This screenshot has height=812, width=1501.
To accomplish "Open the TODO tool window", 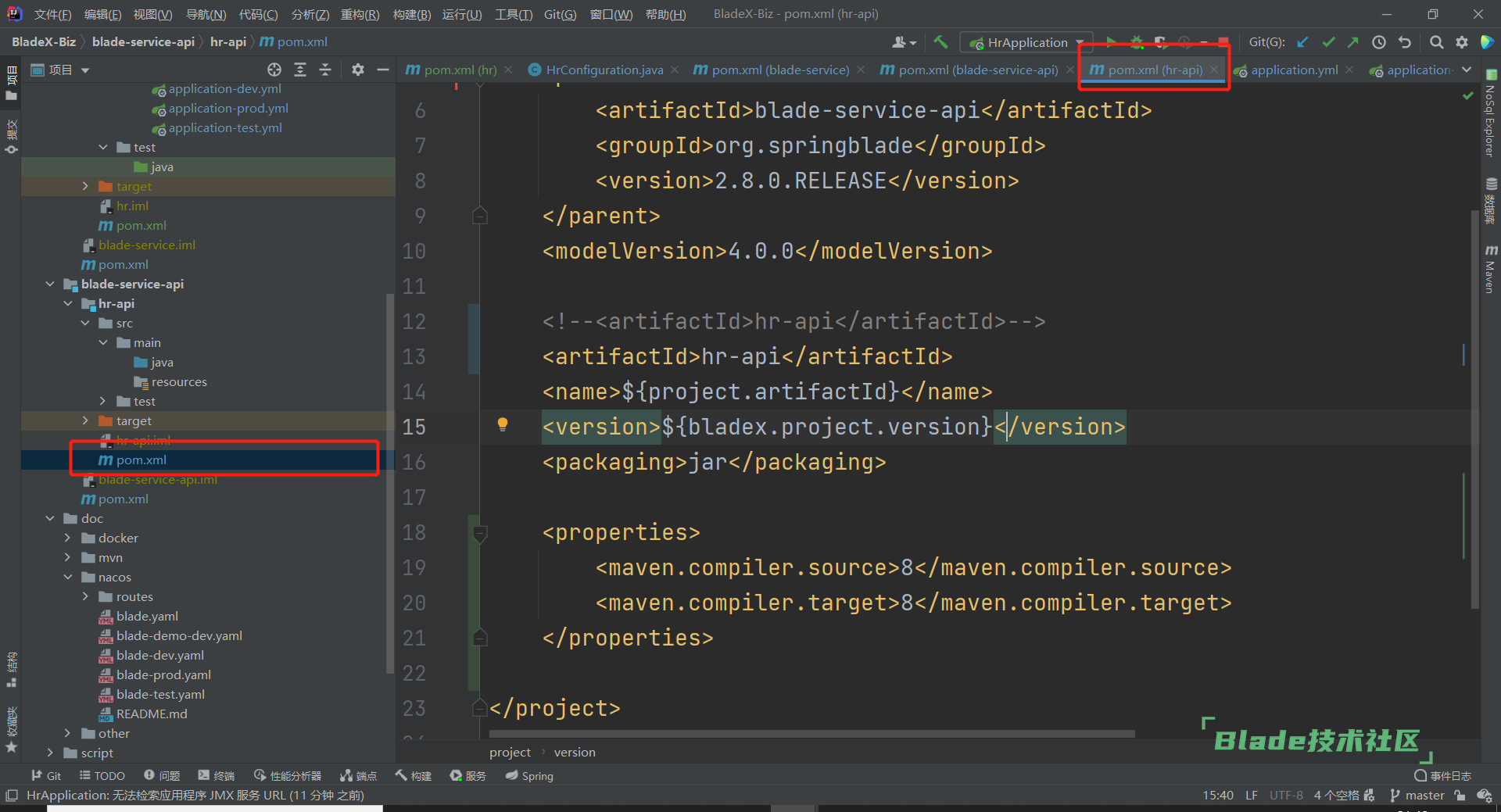I will 102,776.
